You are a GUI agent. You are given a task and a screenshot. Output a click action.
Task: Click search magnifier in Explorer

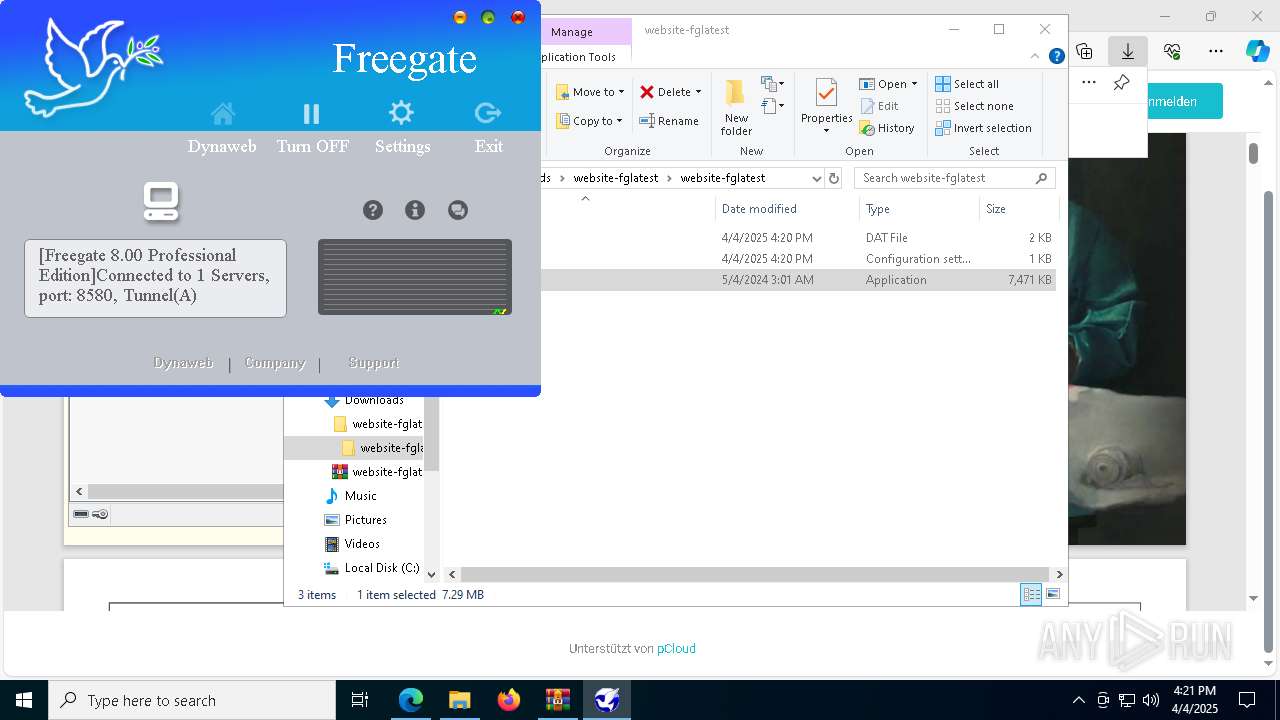[x=1041, y=178]
